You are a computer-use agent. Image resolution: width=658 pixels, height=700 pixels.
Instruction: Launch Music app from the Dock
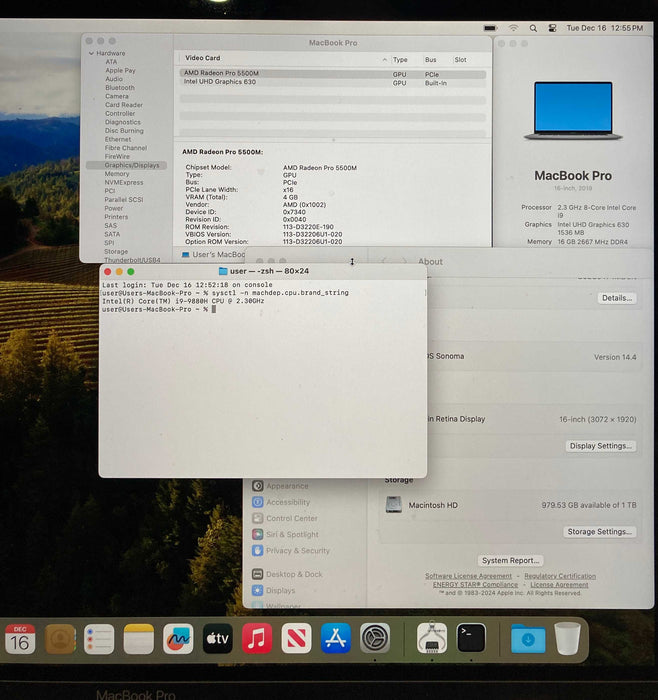[257, 639]
